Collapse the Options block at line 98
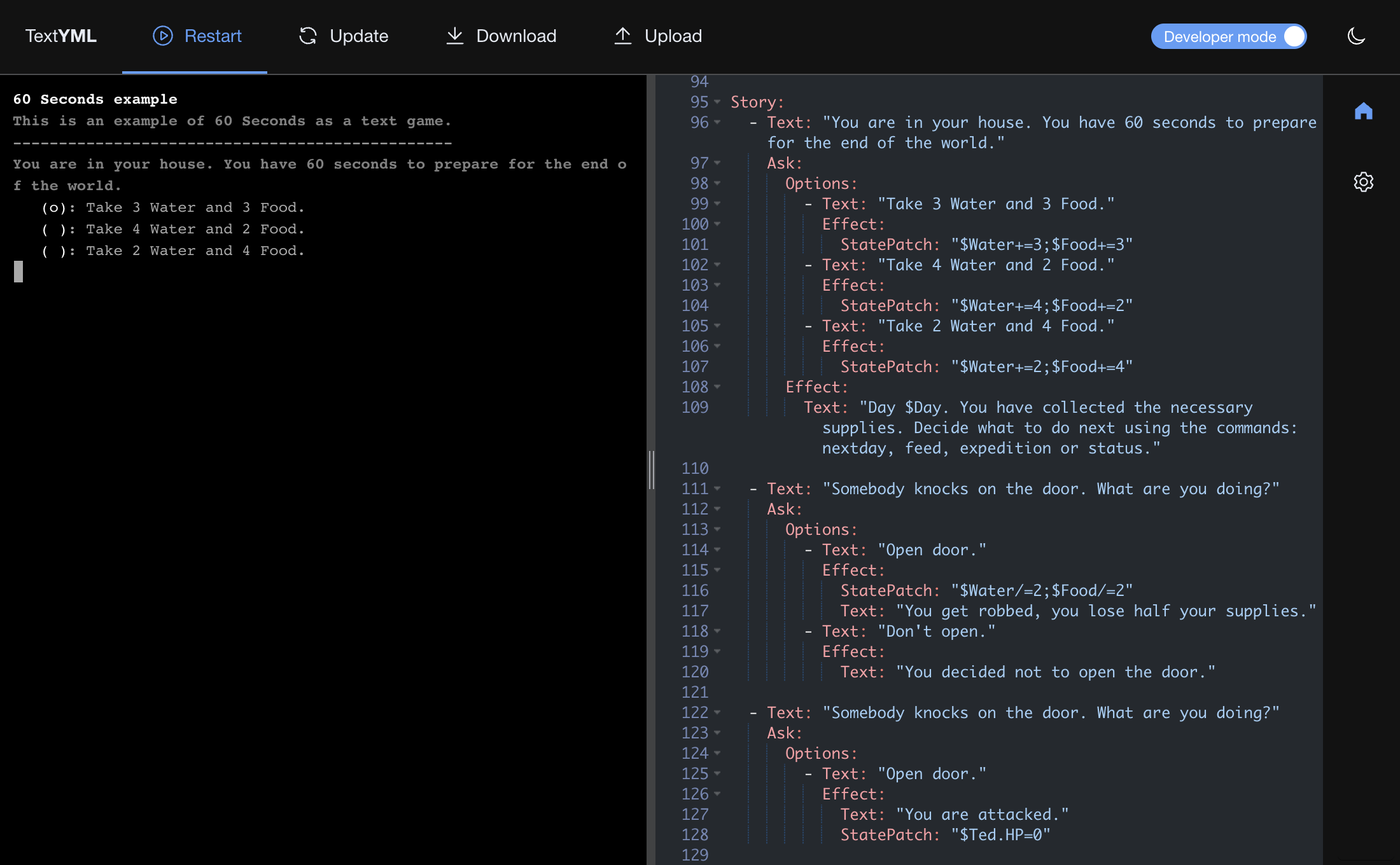1400x865 pixels. tap(717, 184)
